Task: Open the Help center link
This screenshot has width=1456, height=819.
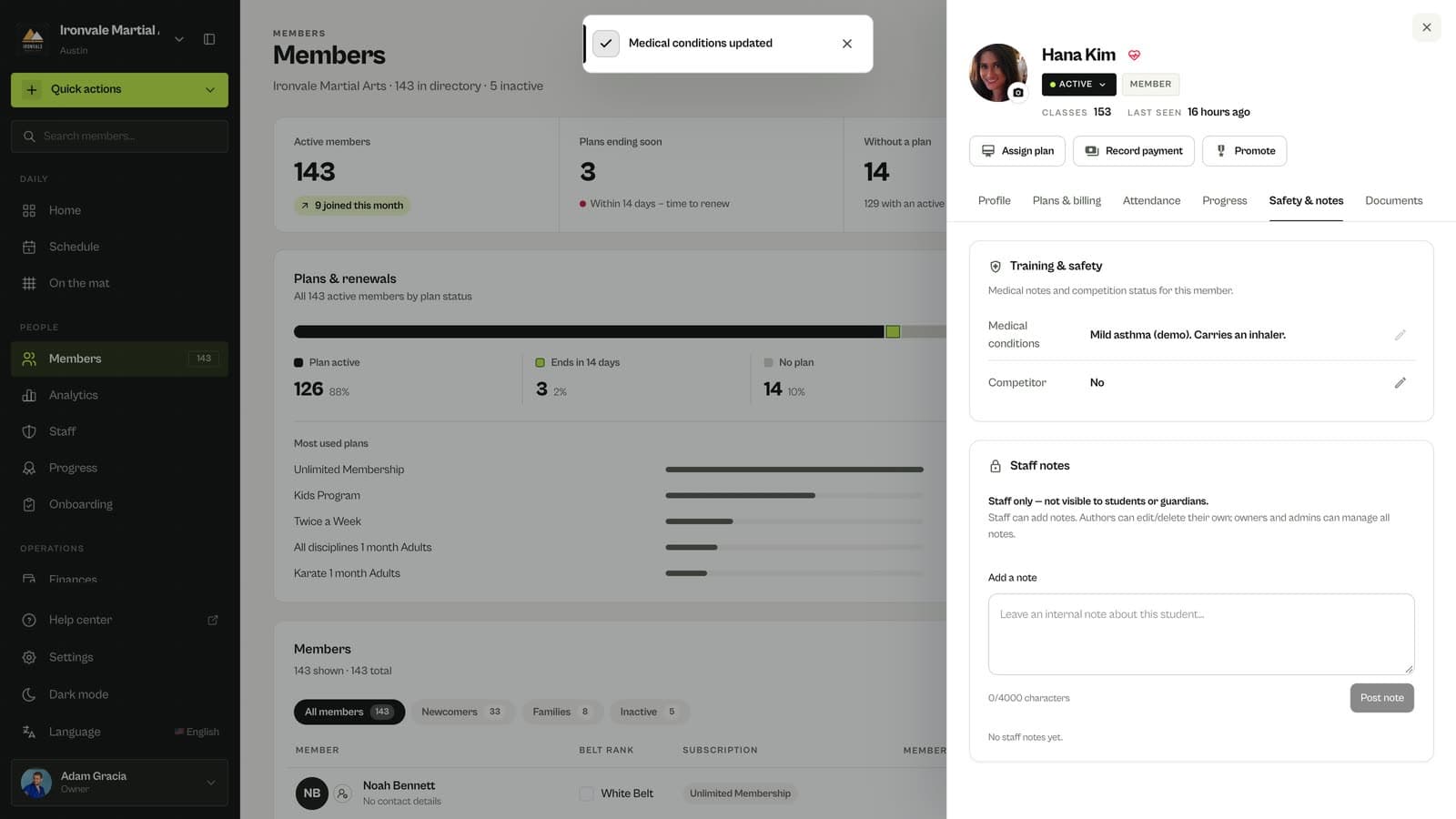Action: [119, 620]
